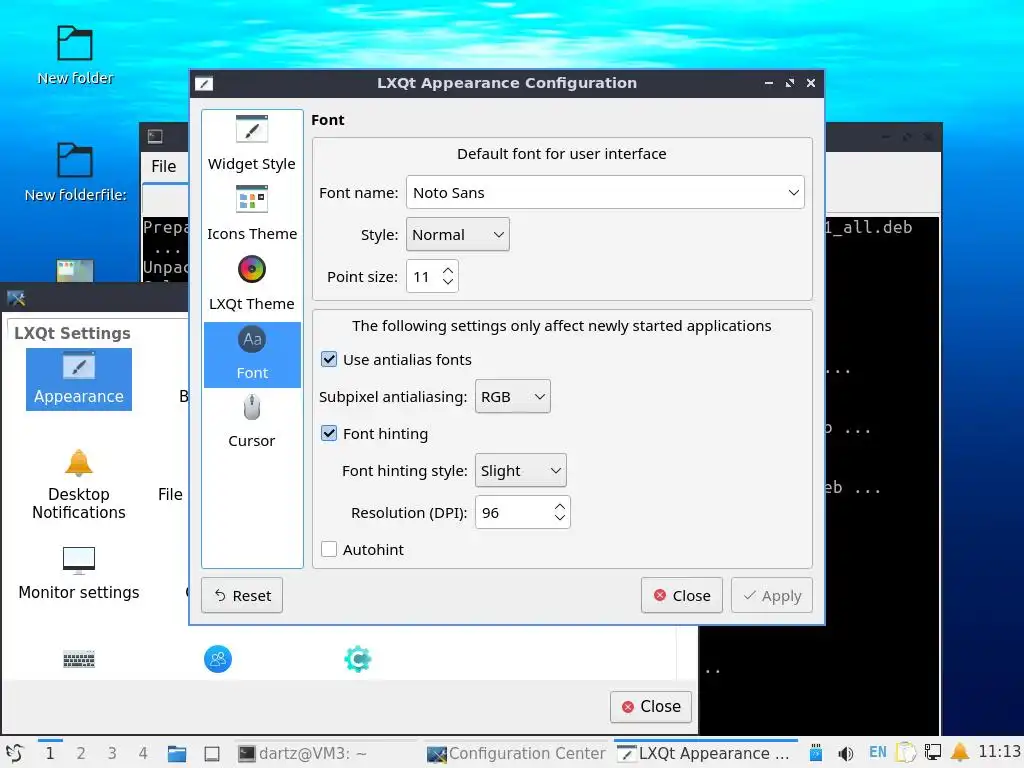This screenshot has height=768, width=1024.
Task: Click clipboard icon in system tray
Action: [906, 753]
